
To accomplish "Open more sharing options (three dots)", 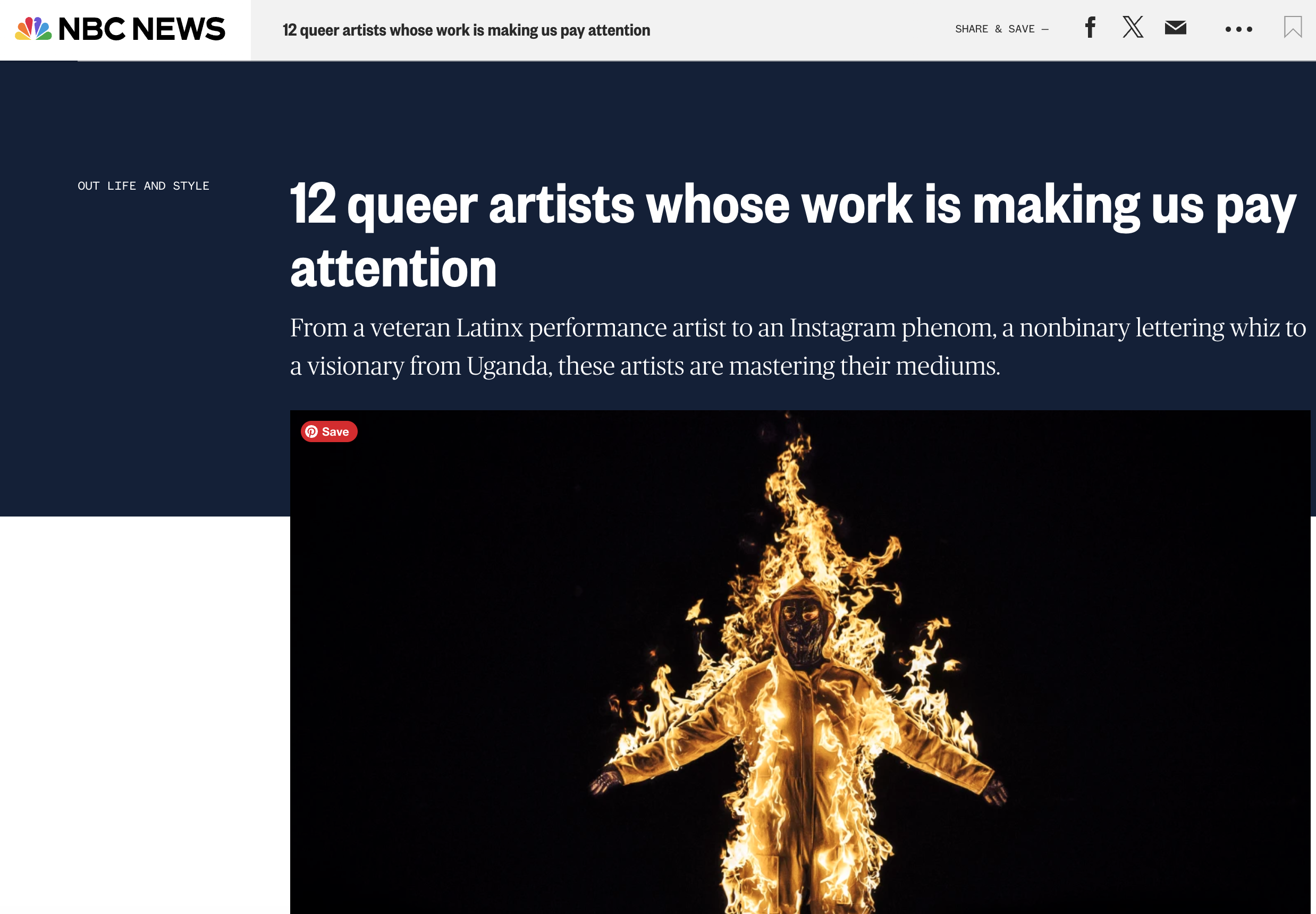I will tap(1239, 29).
